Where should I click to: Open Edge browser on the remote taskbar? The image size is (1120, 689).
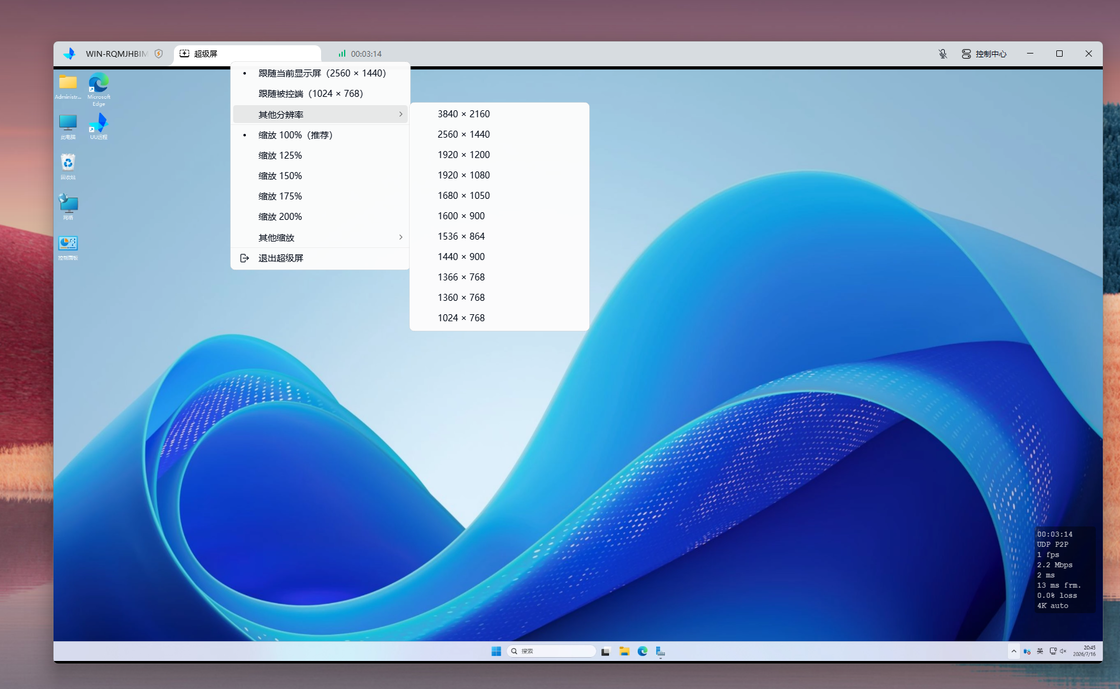pos(642,651)
